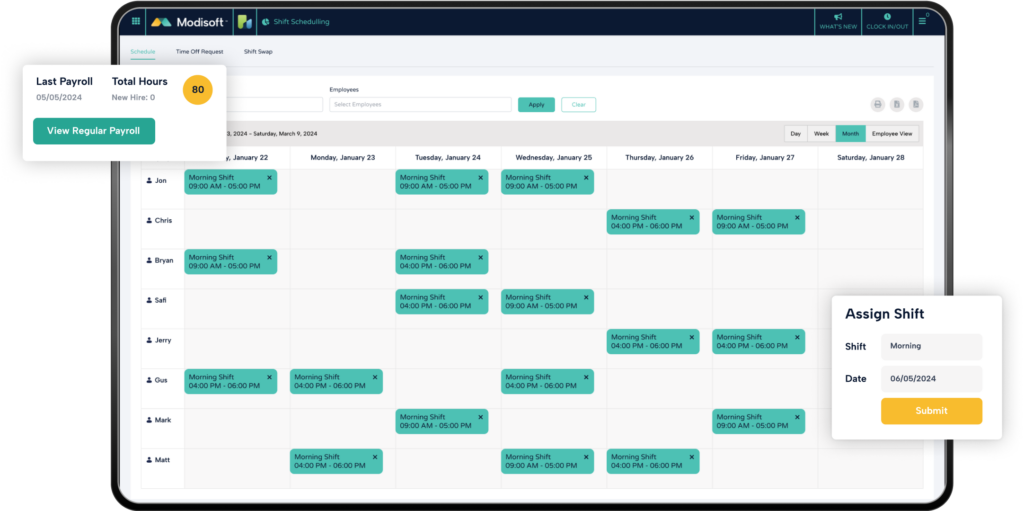The width and height of the screenshot is (1024, 511).
Task: Select the Month view toggle
Action: tap(850, 133)
